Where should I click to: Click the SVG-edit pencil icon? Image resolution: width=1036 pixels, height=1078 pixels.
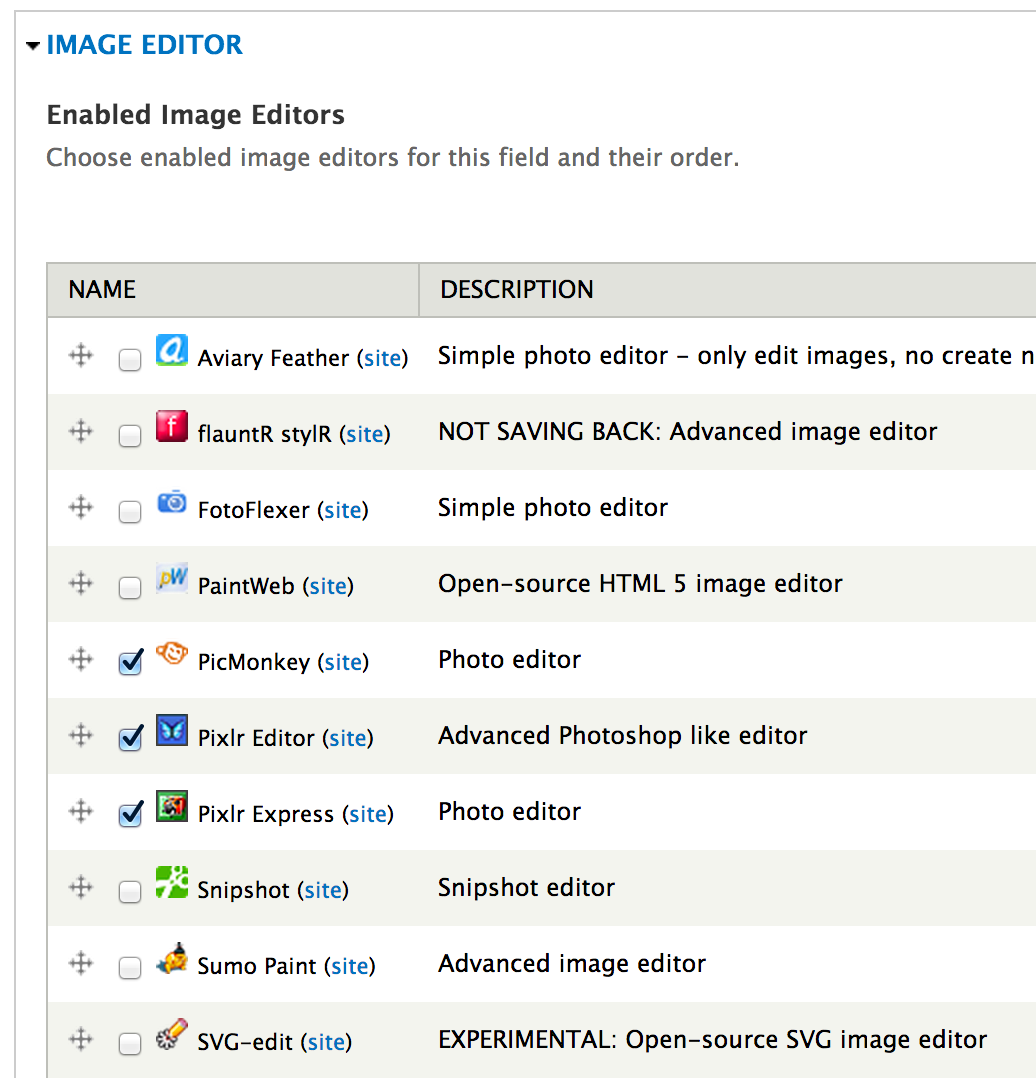click(x=172, y=1034)
